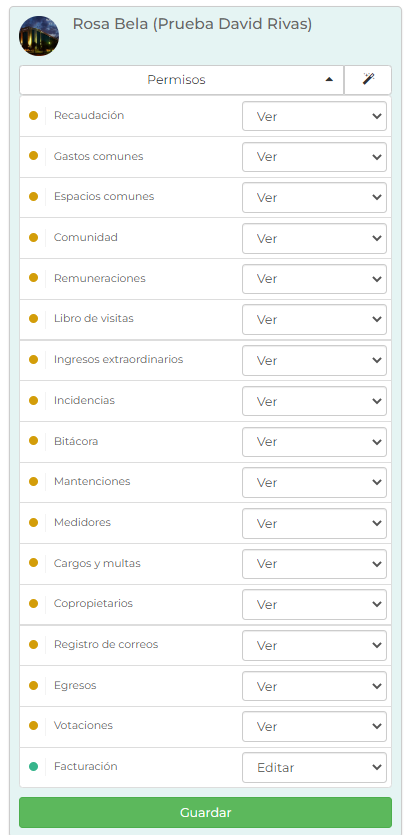Click the magic wand icon button
This screenshot has width=410, height=835.
coord(368,80)
